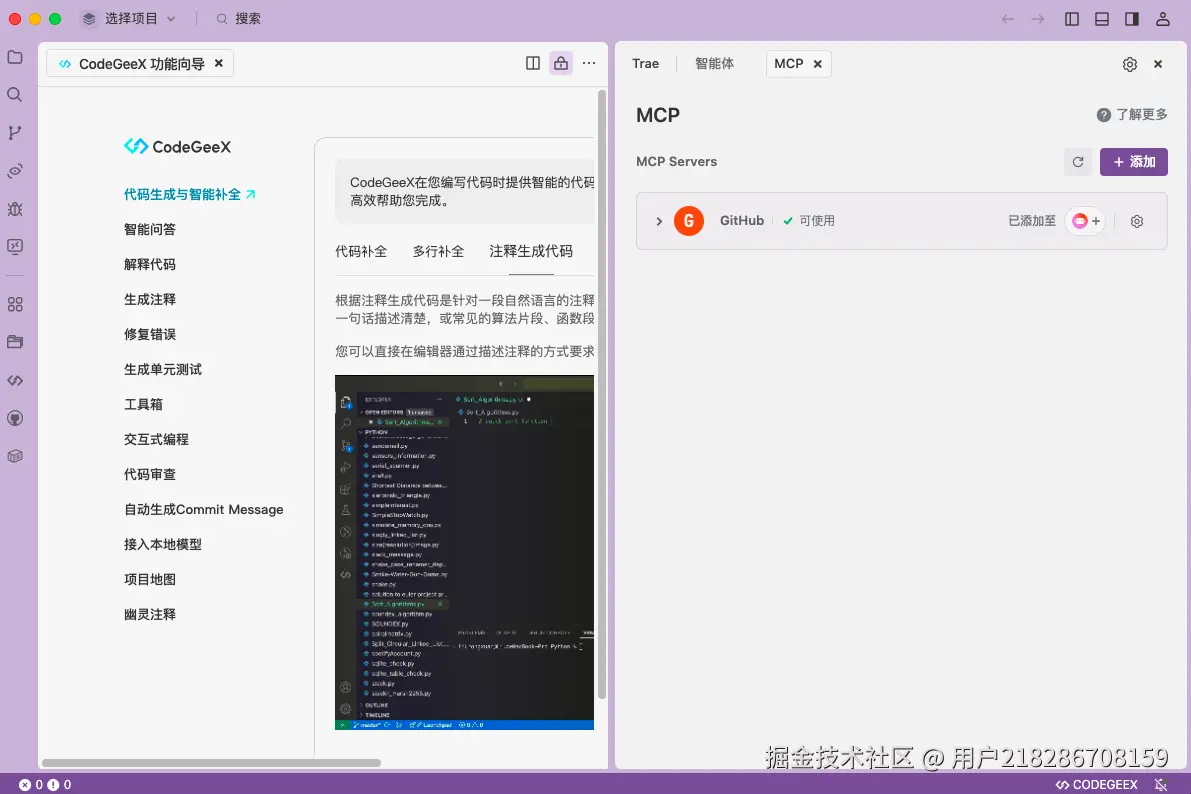Select the MCP tab
The image size is (1191, 794).
(x=788, y=64)
